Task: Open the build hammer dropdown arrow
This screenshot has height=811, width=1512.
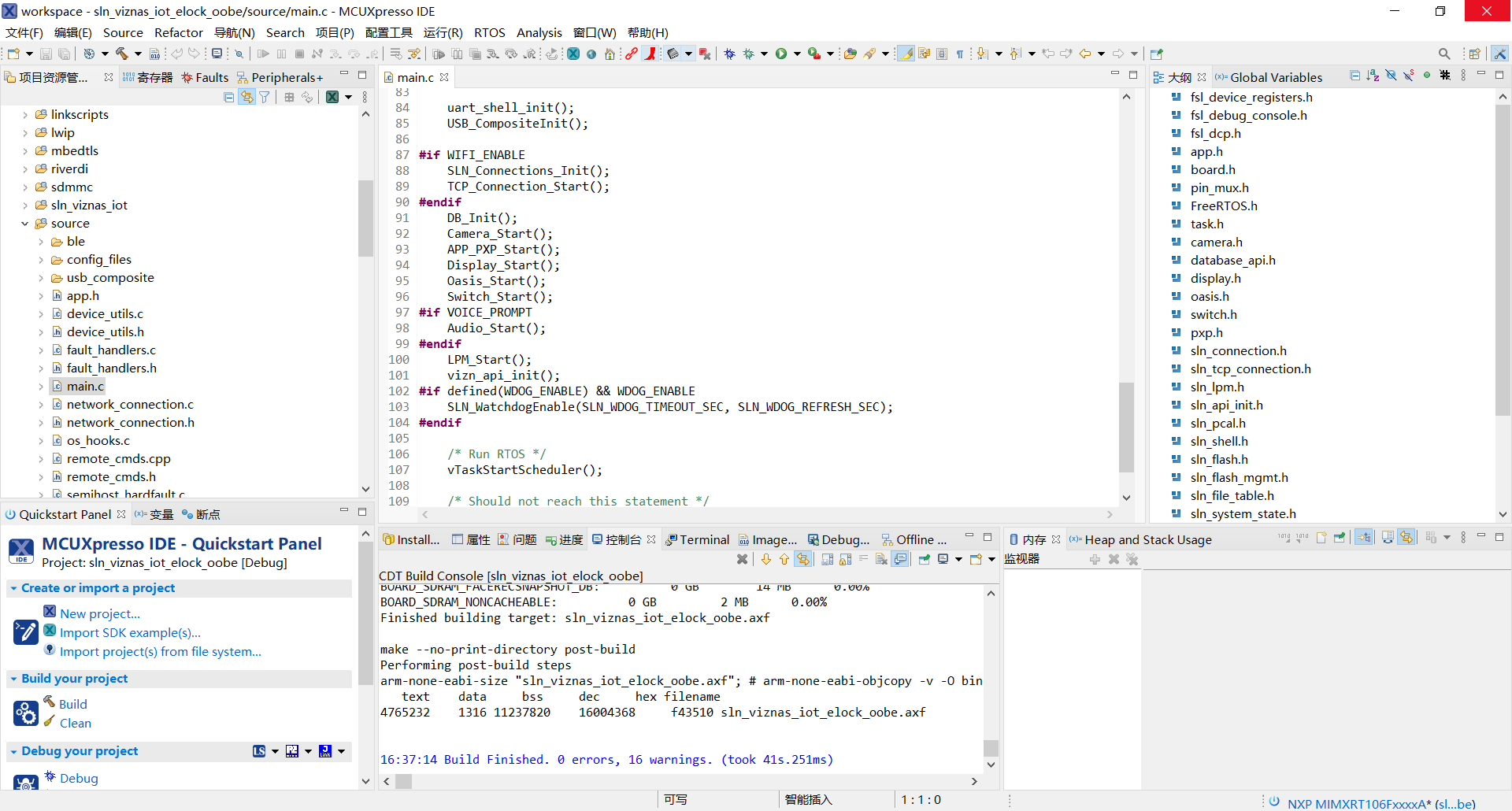Action: 138,54
